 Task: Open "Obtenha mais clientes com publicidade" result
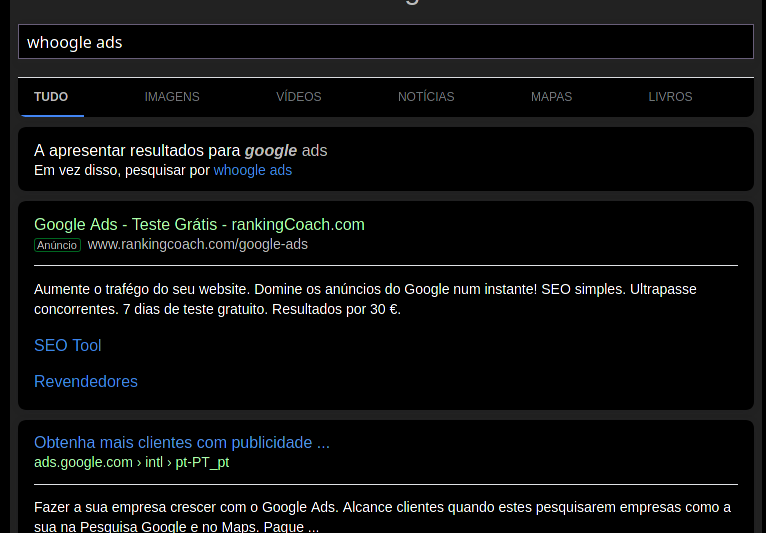[x=182, y=442]
